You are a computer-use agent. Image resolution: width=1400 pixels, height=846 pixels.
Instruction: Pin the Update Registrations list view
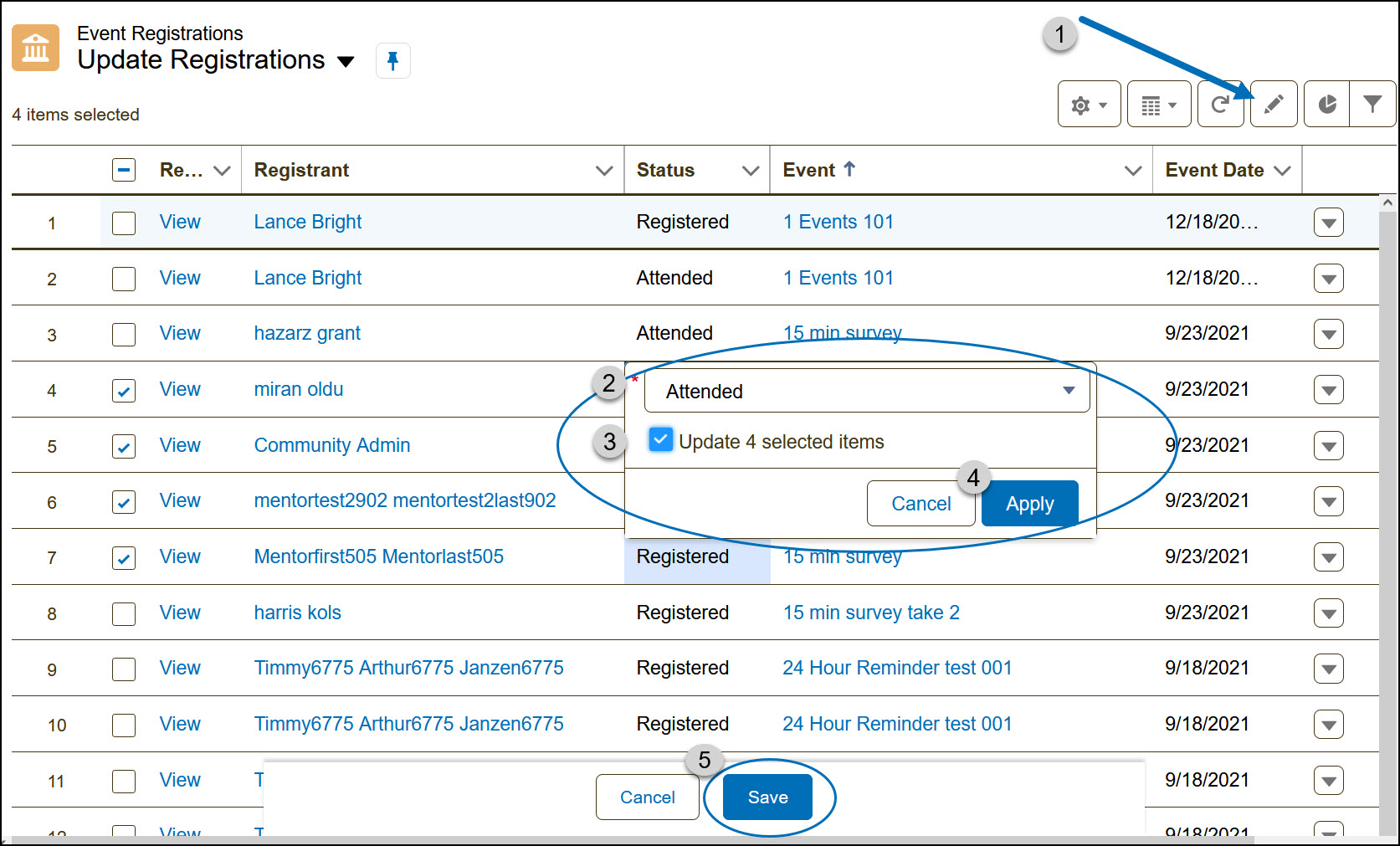coord(392,60)
